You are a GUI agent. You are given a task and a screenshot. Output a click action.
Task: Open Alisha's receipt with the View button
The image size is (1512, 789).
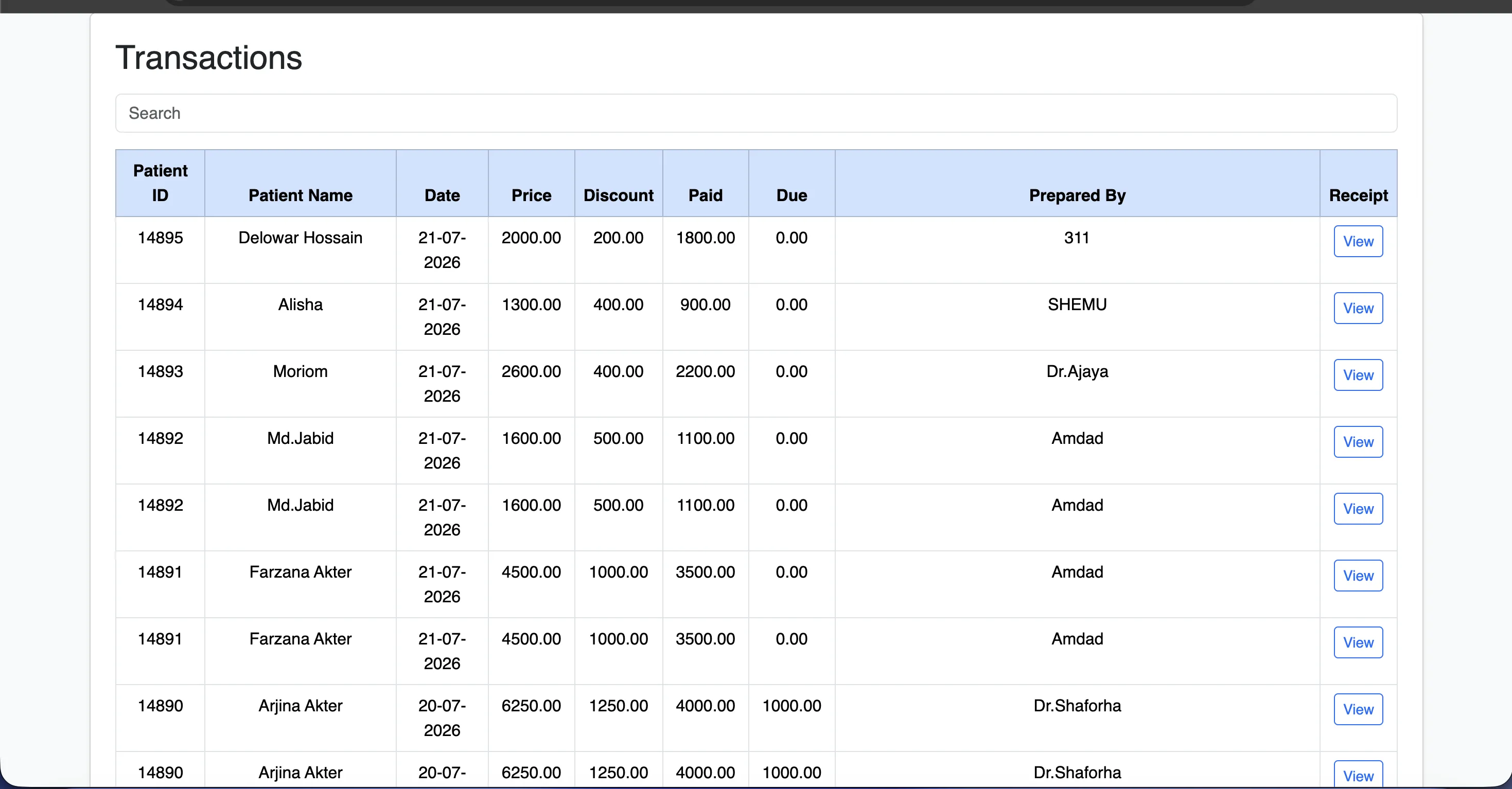click(1358, 308)
